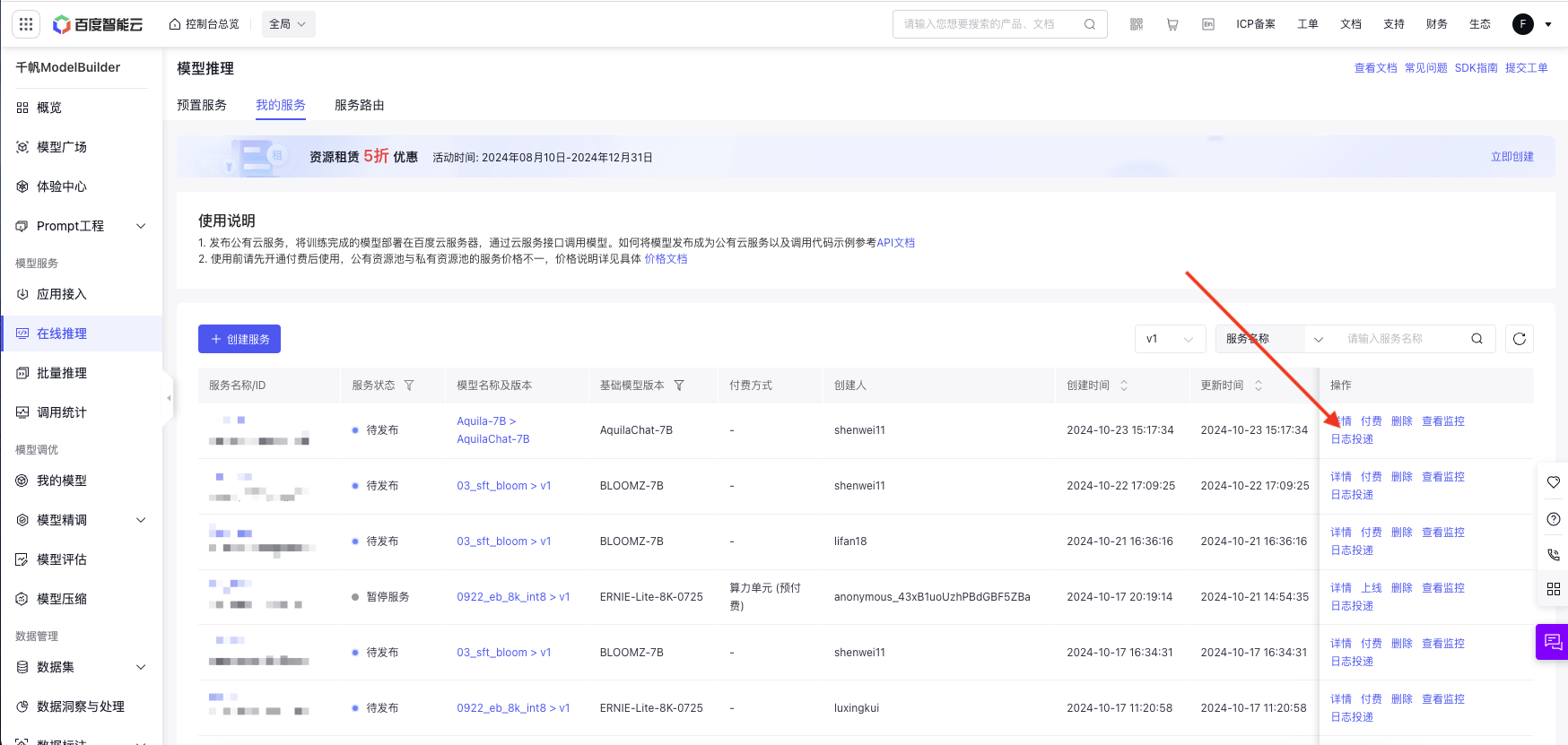Open 财务 in top navigation
Viewport: 1568px width, 745px height.
click(1437, 24)
